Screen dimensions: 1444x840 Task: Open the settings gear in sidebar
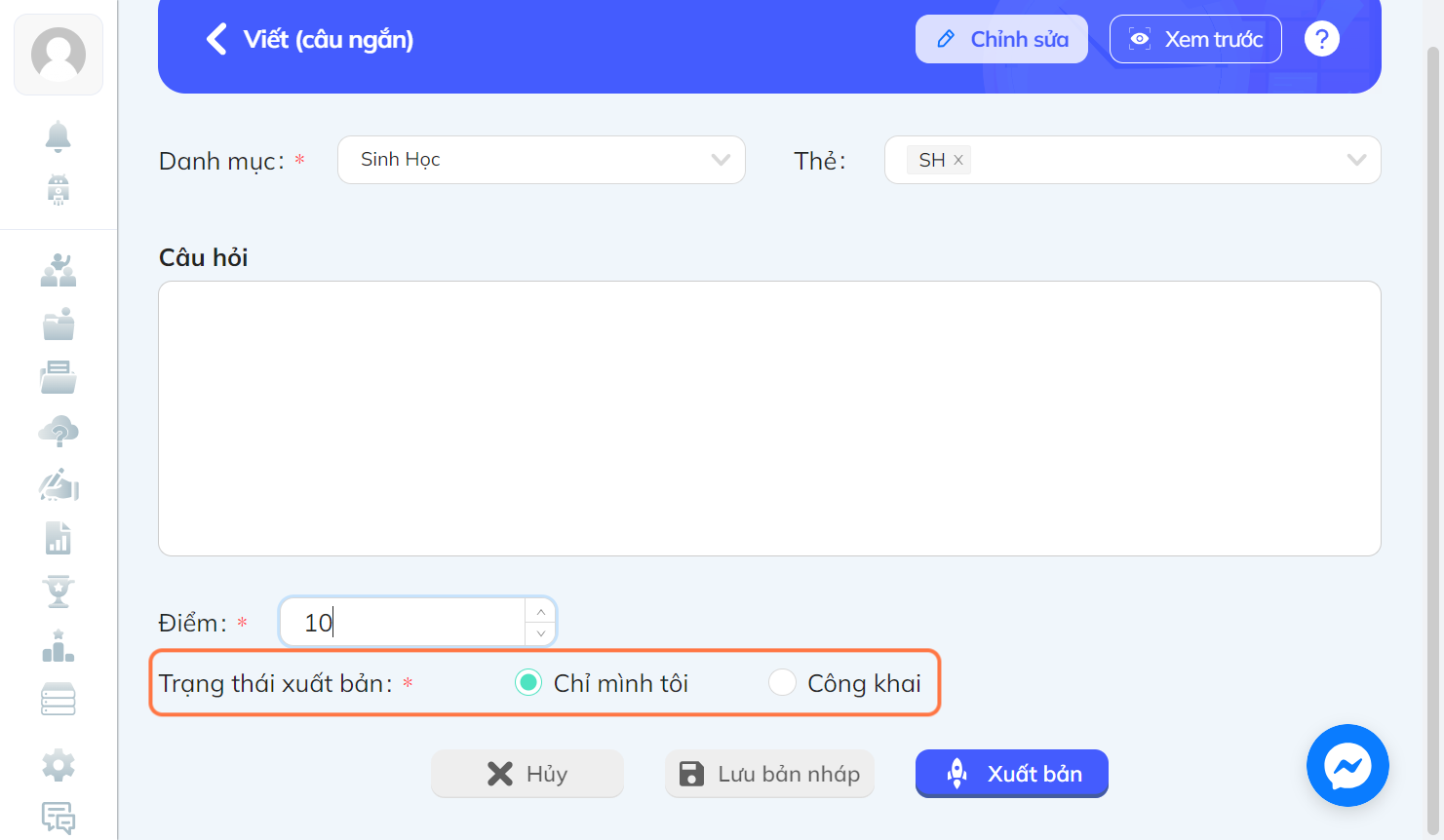59,765
